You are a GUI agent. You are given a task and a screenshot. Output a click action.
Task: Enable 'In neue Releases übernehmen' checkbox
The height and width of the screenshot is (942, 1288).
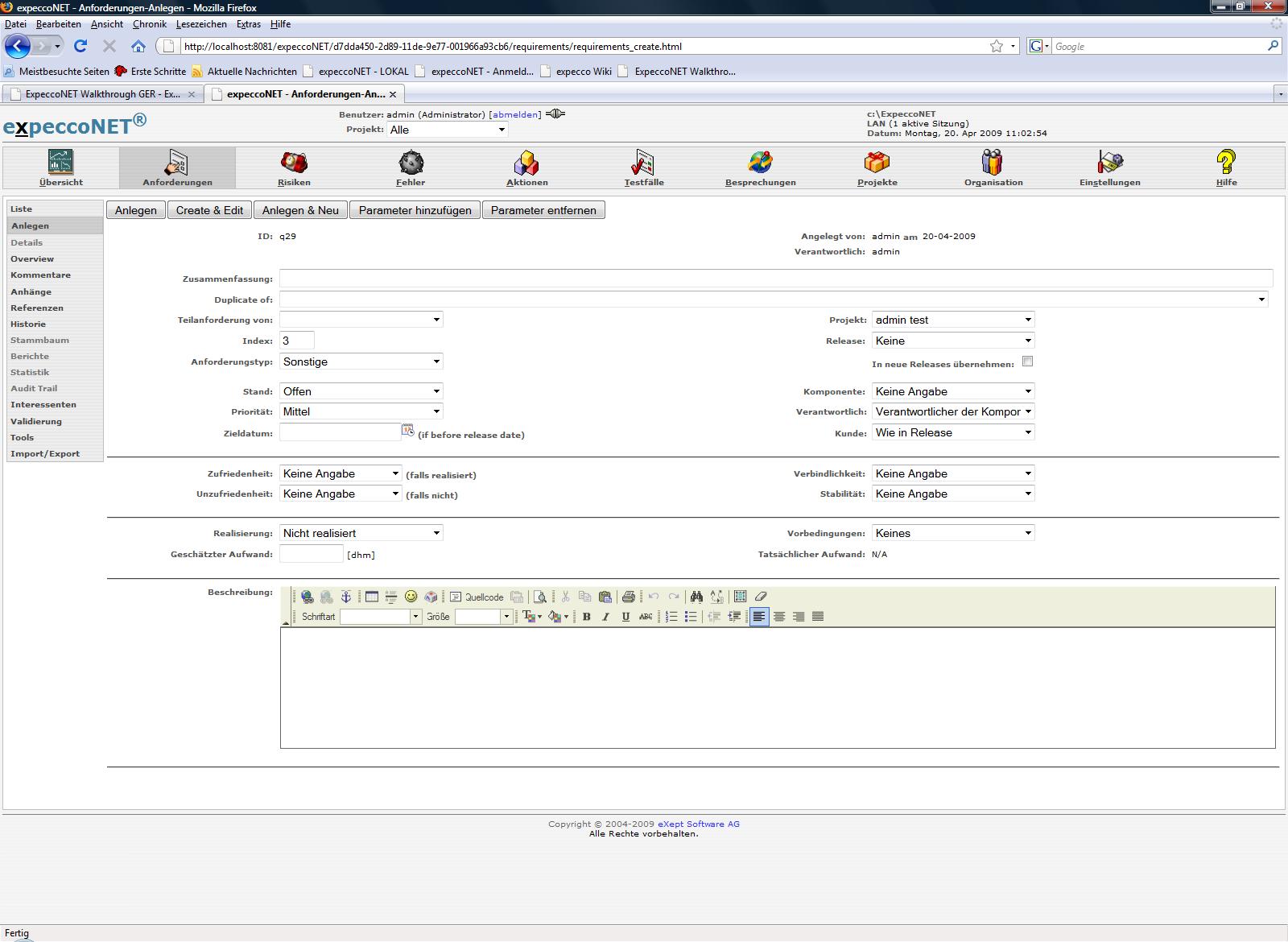(x=1027, y=362)
